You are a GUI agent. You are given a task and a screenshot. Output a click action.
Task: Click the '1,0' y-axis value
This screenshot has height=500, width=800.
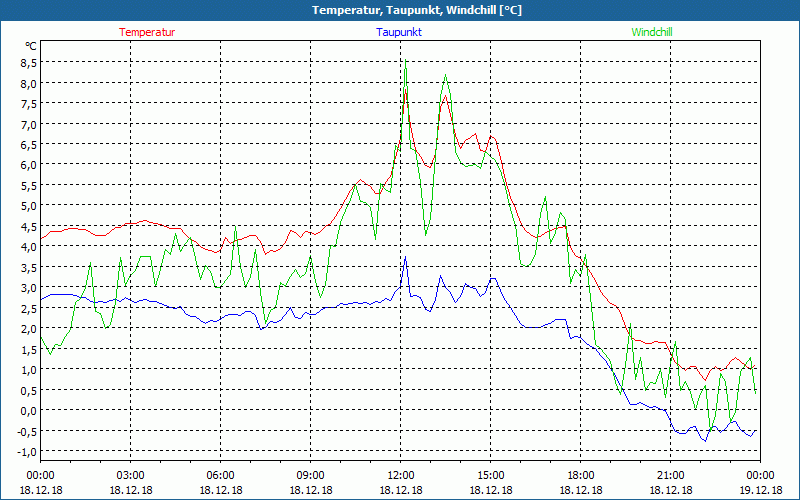[29, 369]
